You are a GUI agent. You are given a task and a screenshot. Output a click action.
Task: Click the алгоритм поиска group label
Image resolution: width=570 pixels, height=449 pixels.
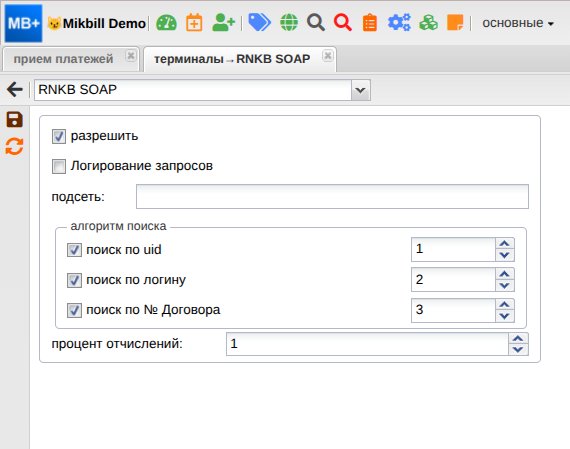pos(118,226)
